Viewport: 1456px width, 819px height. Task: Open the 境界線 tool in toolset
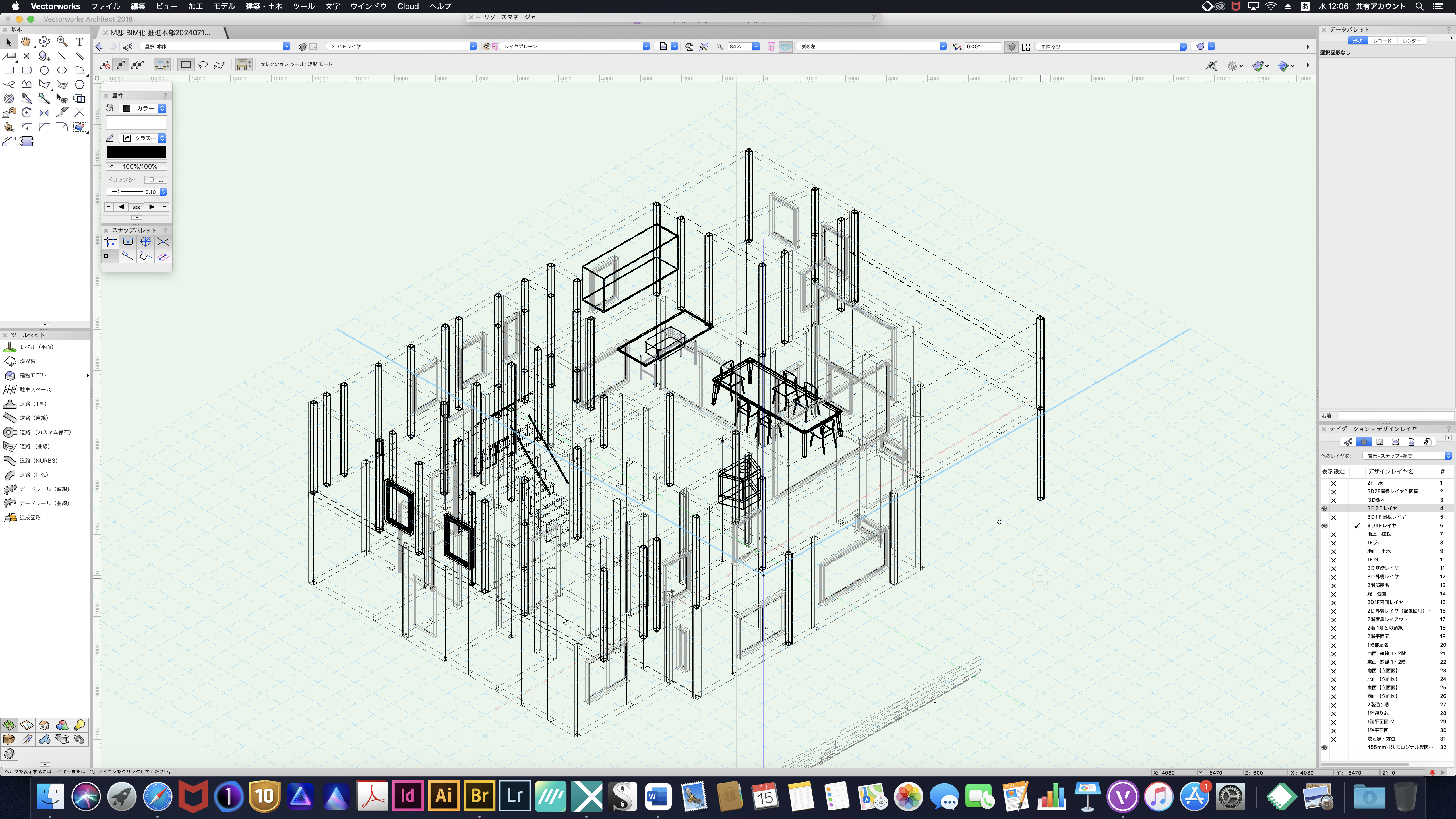click(x=28, y=361)
